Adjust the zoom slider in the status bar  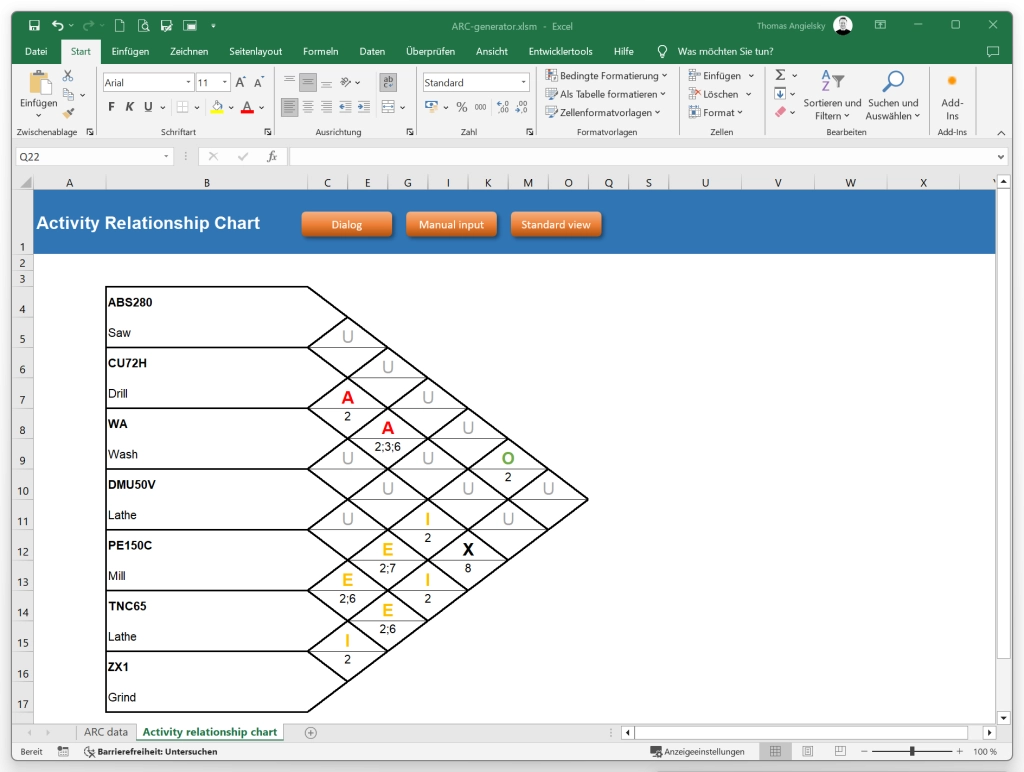click(x=911, y=751)
